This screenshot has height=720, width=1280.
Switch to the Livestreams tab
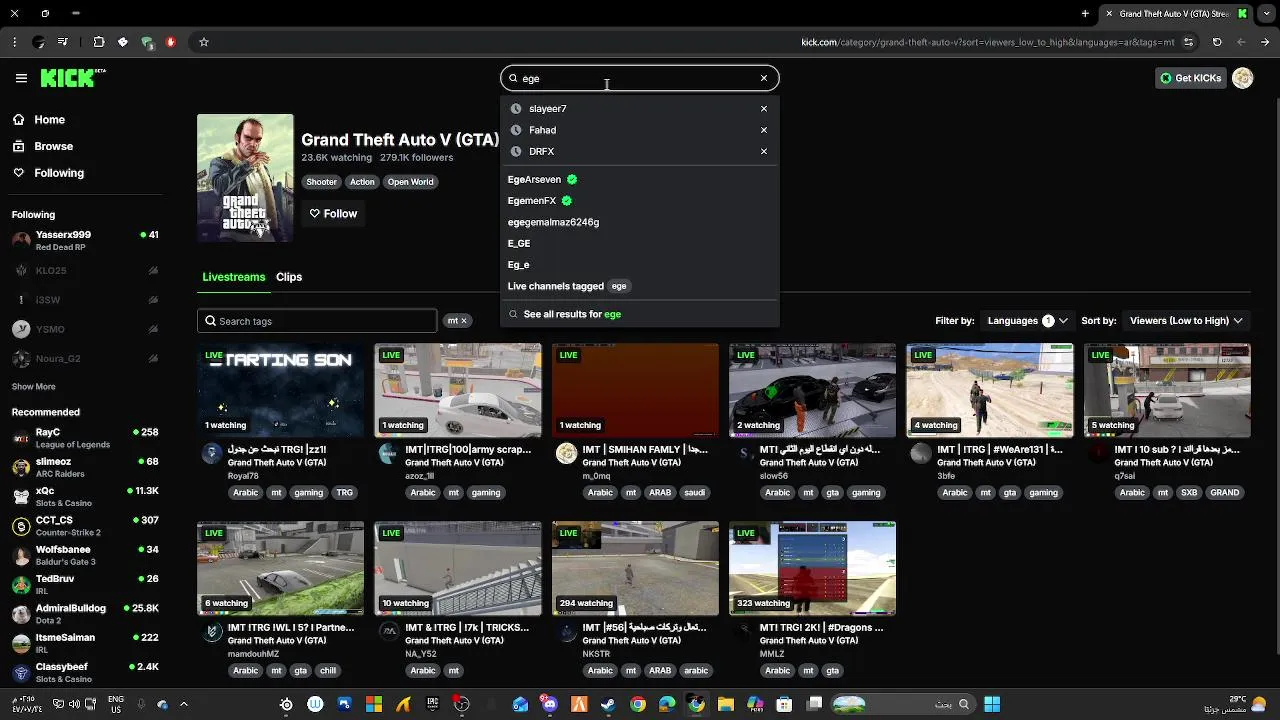pyautogui.click(x=234, y=277)
